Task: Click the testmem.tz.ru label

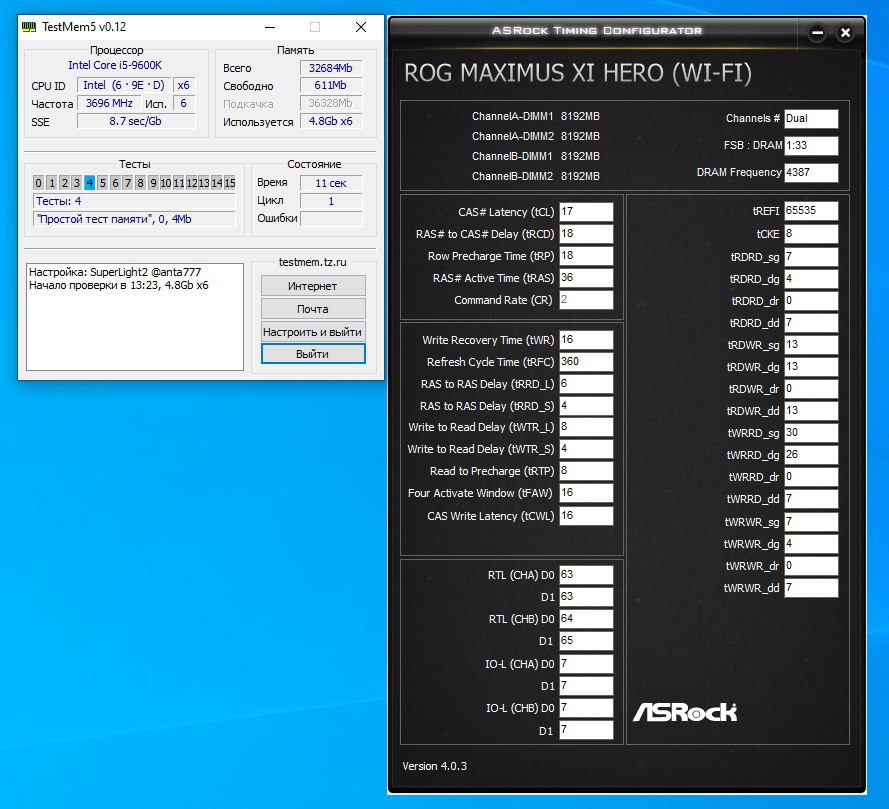Action: (312, 262)
